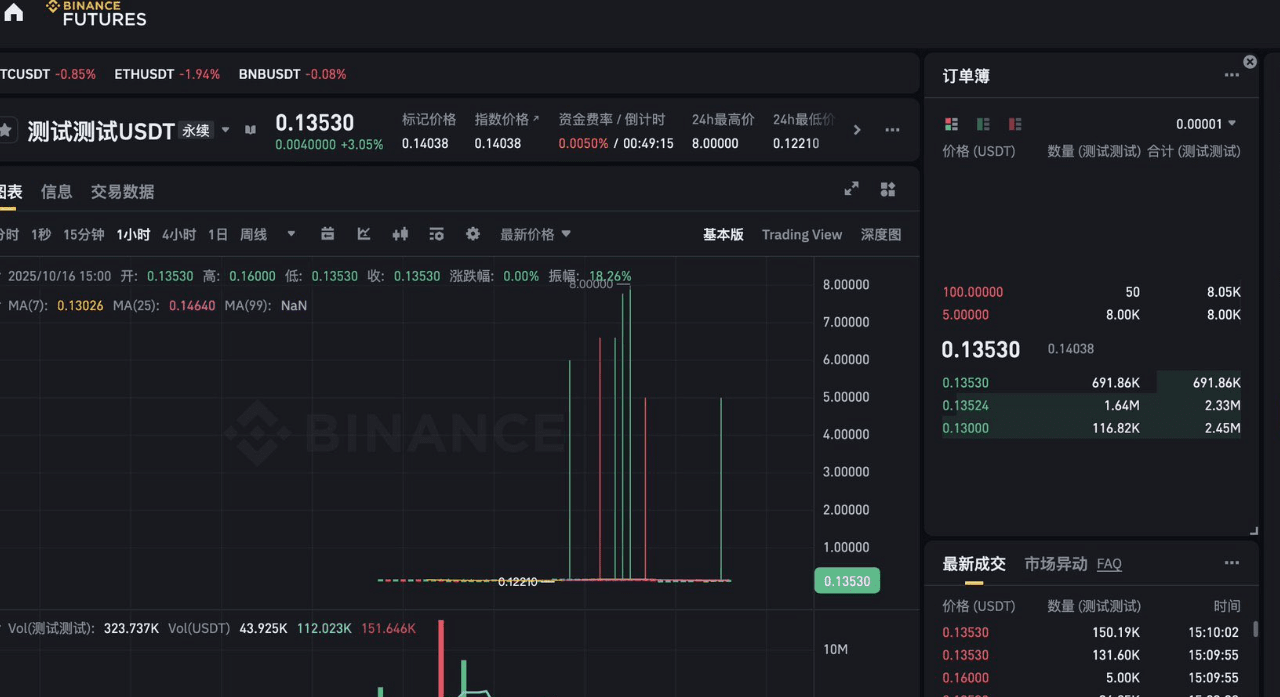Show only sell orders in order book
1280x697 pixels.
pyautogui.click(x=1016, y=124)
